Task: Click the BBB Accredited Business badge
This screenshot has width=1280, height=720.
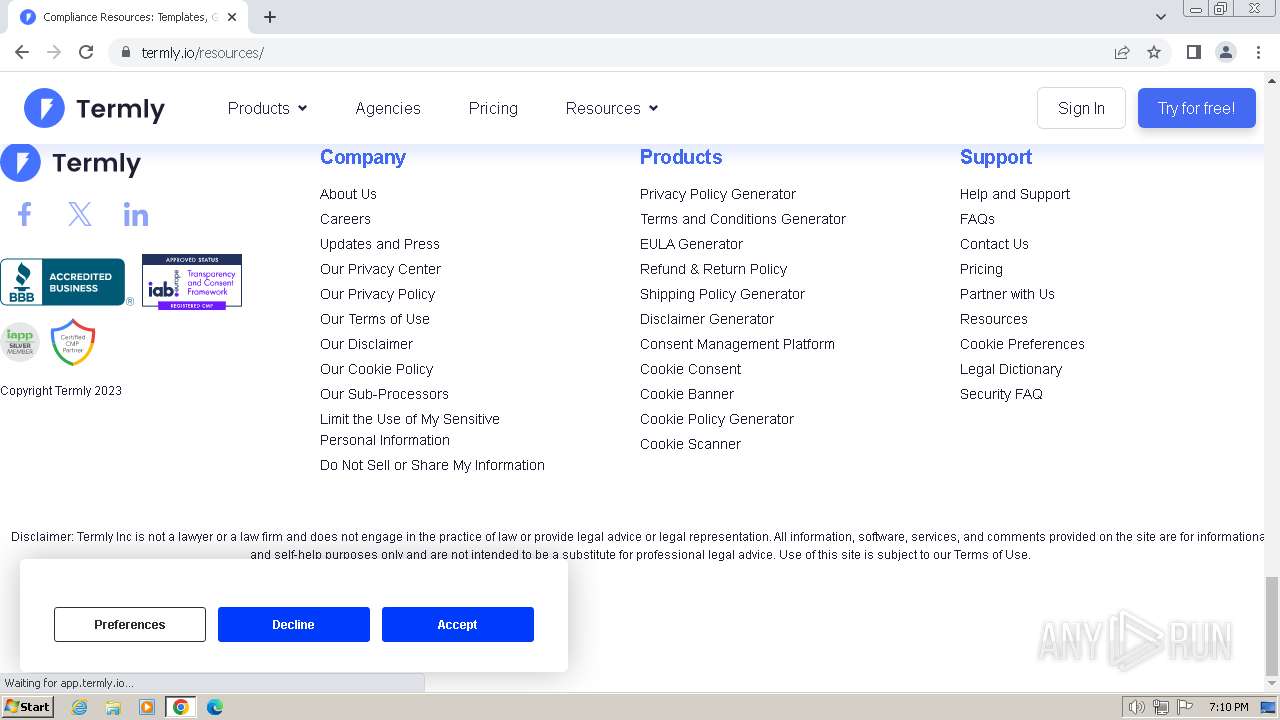Action: coord(66,282)
